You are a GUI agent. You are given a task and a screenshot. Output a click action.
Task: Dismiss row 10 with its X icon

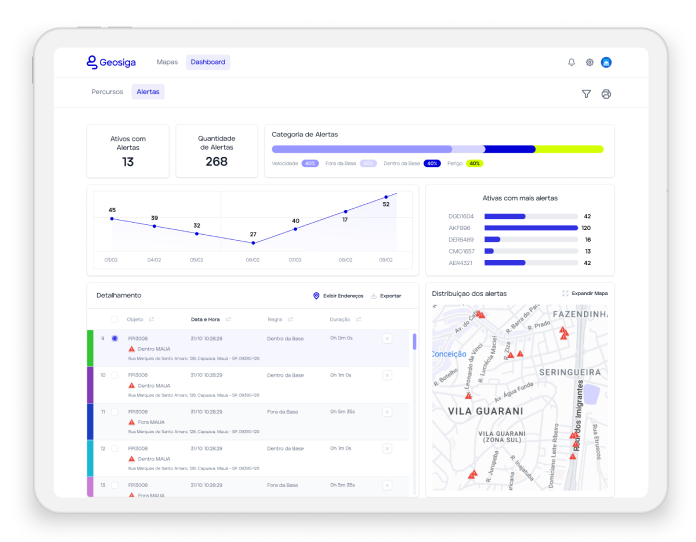(x=387, y=375)
